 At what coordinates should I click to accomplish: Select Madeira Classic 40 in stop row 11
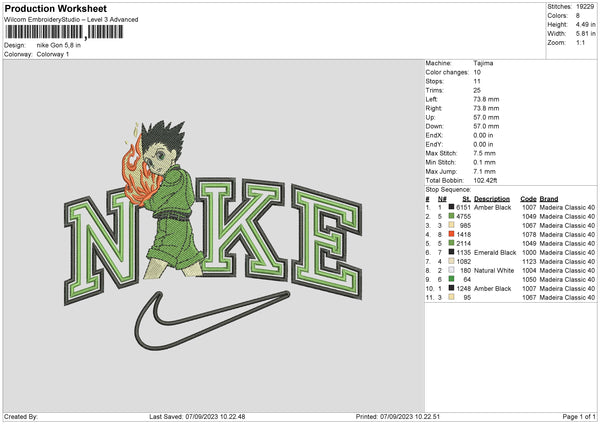pyautogui.click(x=567, y=297)
